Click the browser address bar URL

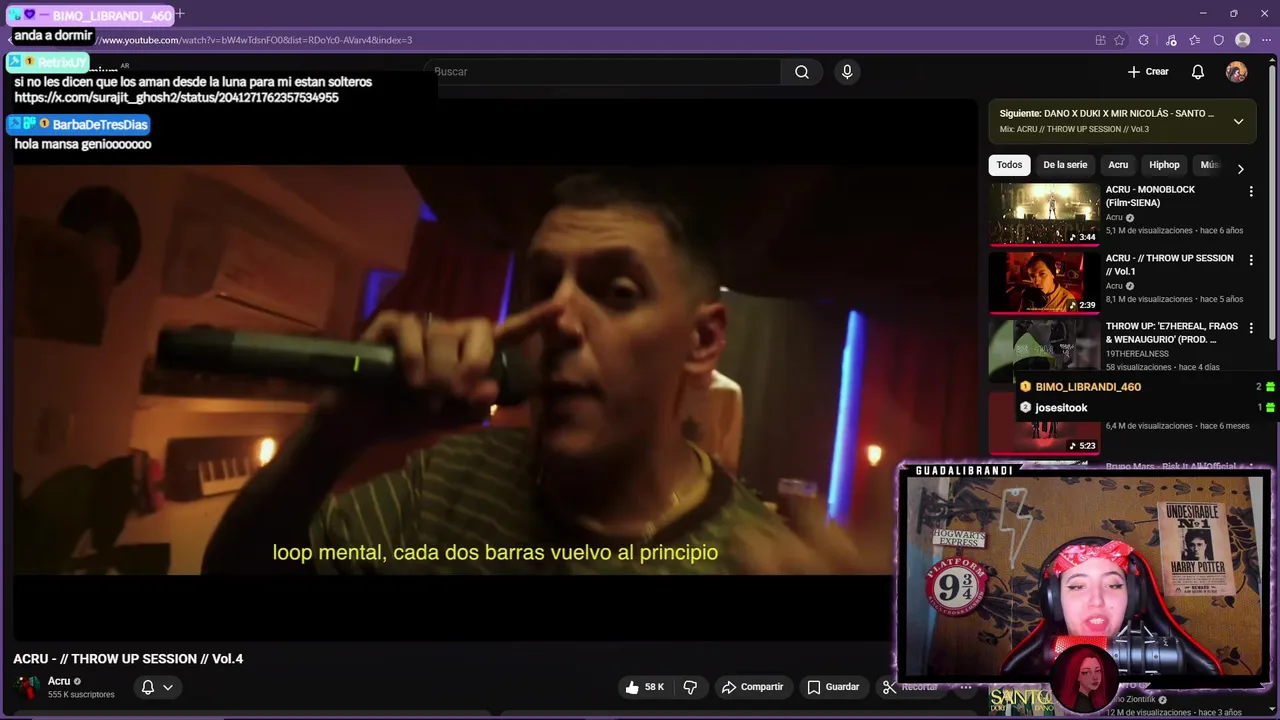(x=256, y=40)
